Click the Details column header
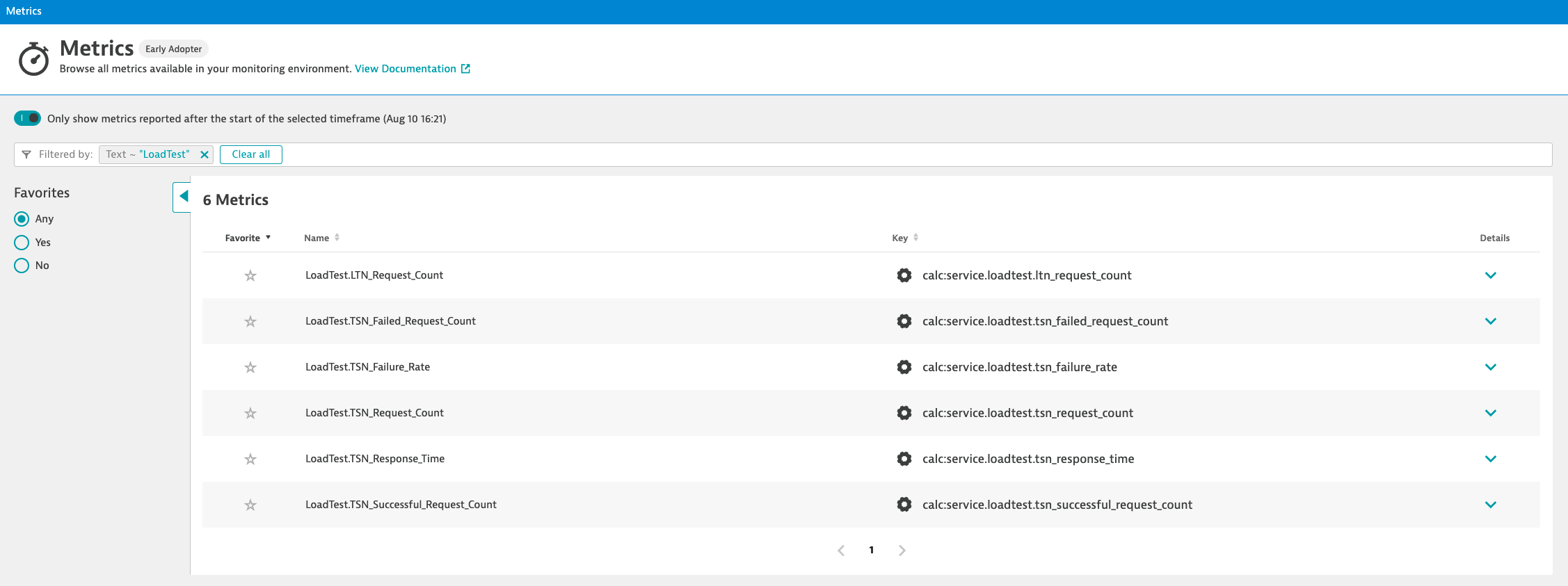This screenshot has width=1568, height=586. tap(1494, 238)
